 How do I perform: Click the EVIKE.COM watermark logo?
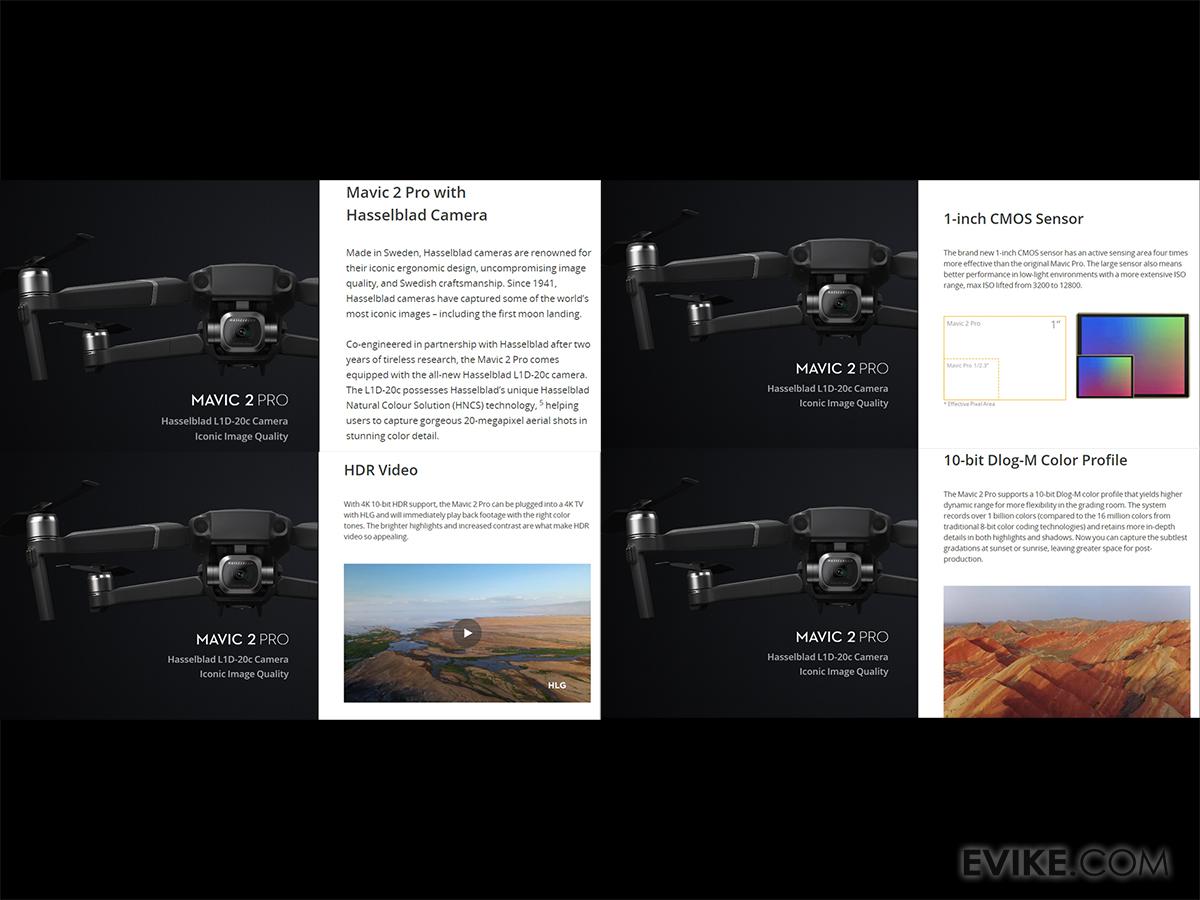[x=1064, y=862]
